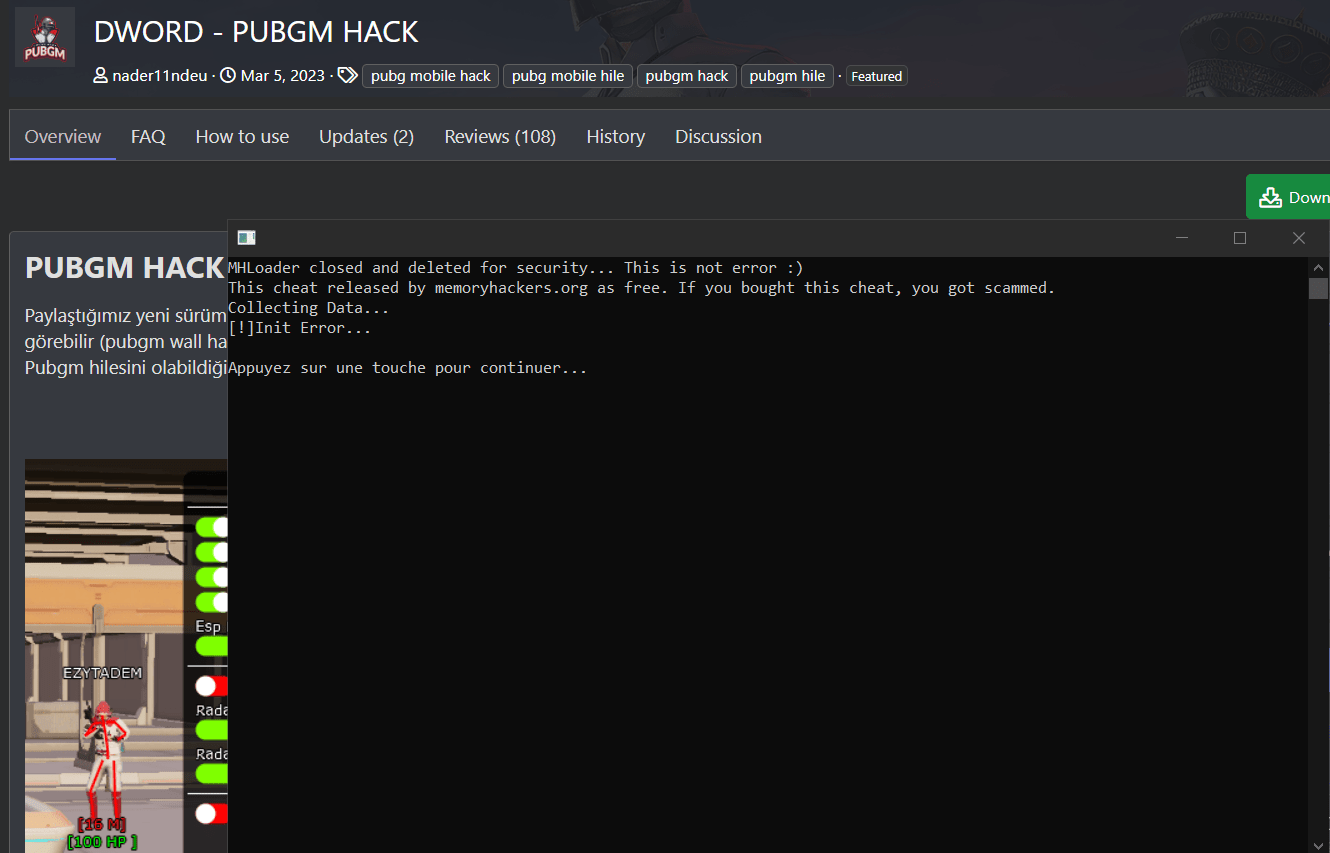The height and width of the screenshot is (853, 1330).
Task: Click the '[16 M]' distance label in preview
Action: click(x=103, y=825)
